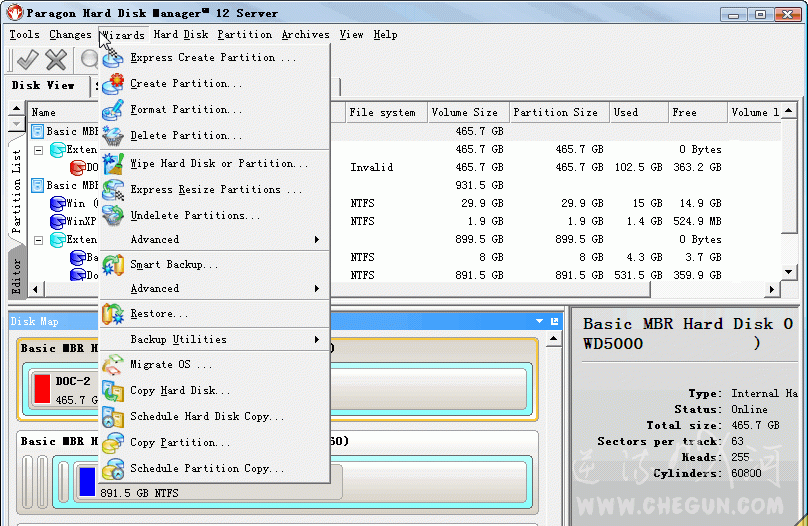Click partition list scrollbar down arrow
The image size is (808, 526).
point(789,272)
